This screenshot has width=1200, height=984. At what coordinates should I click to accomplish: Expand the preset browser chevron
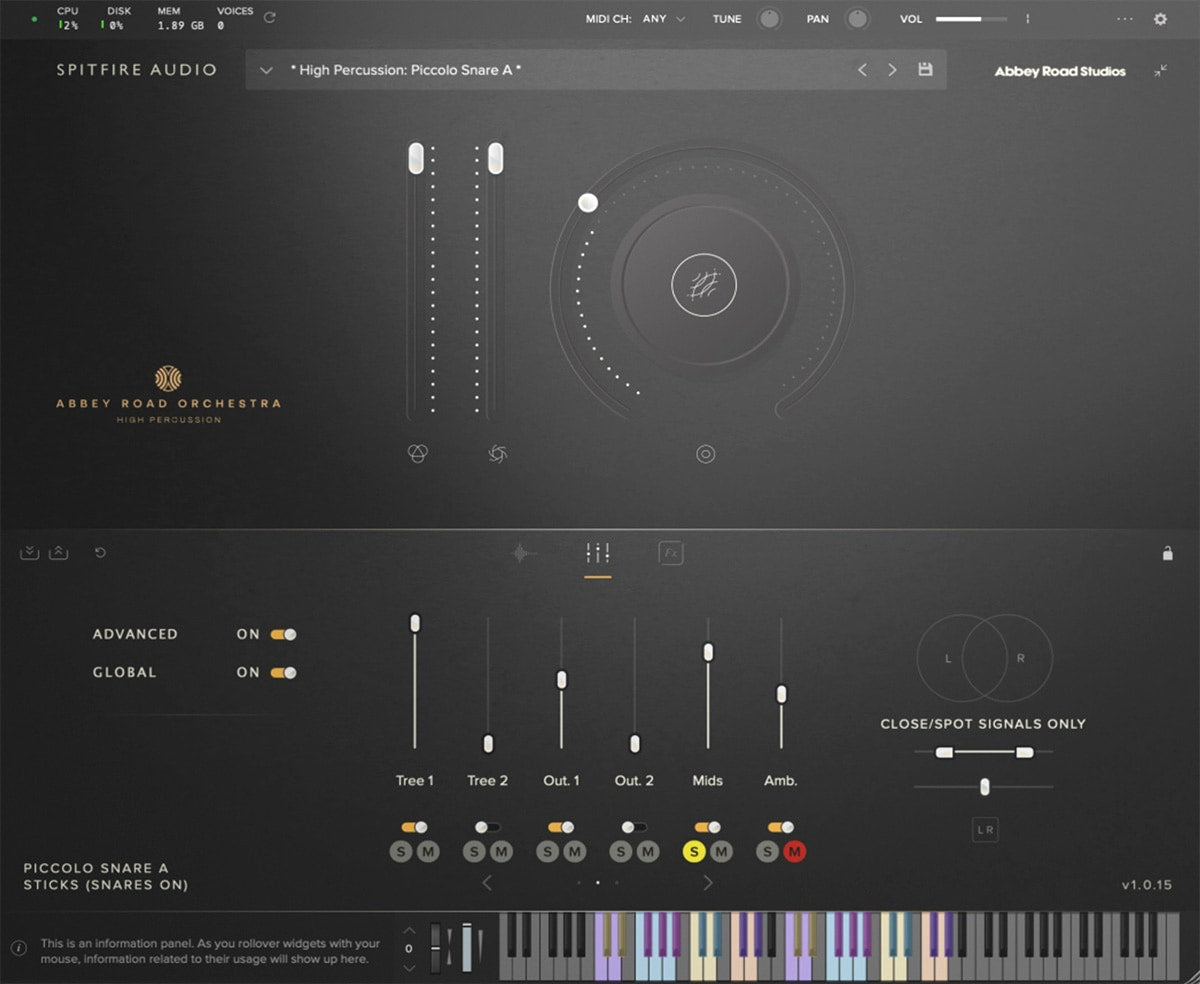266,70
